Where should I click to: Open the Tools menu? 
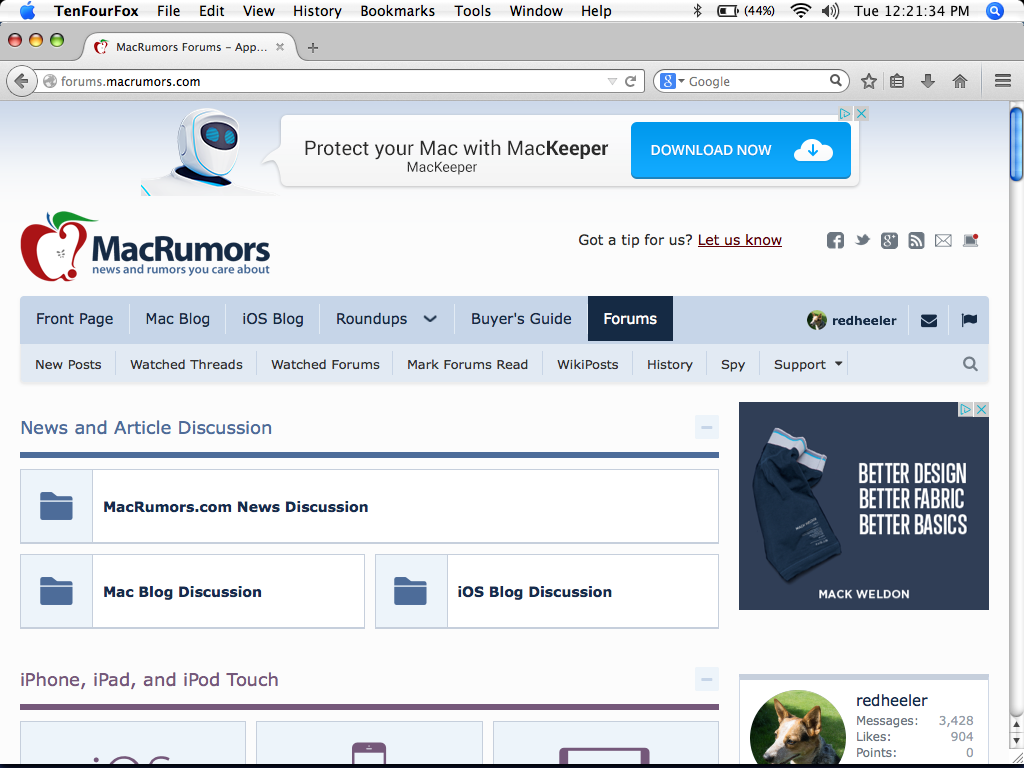[x=473, y=11]
